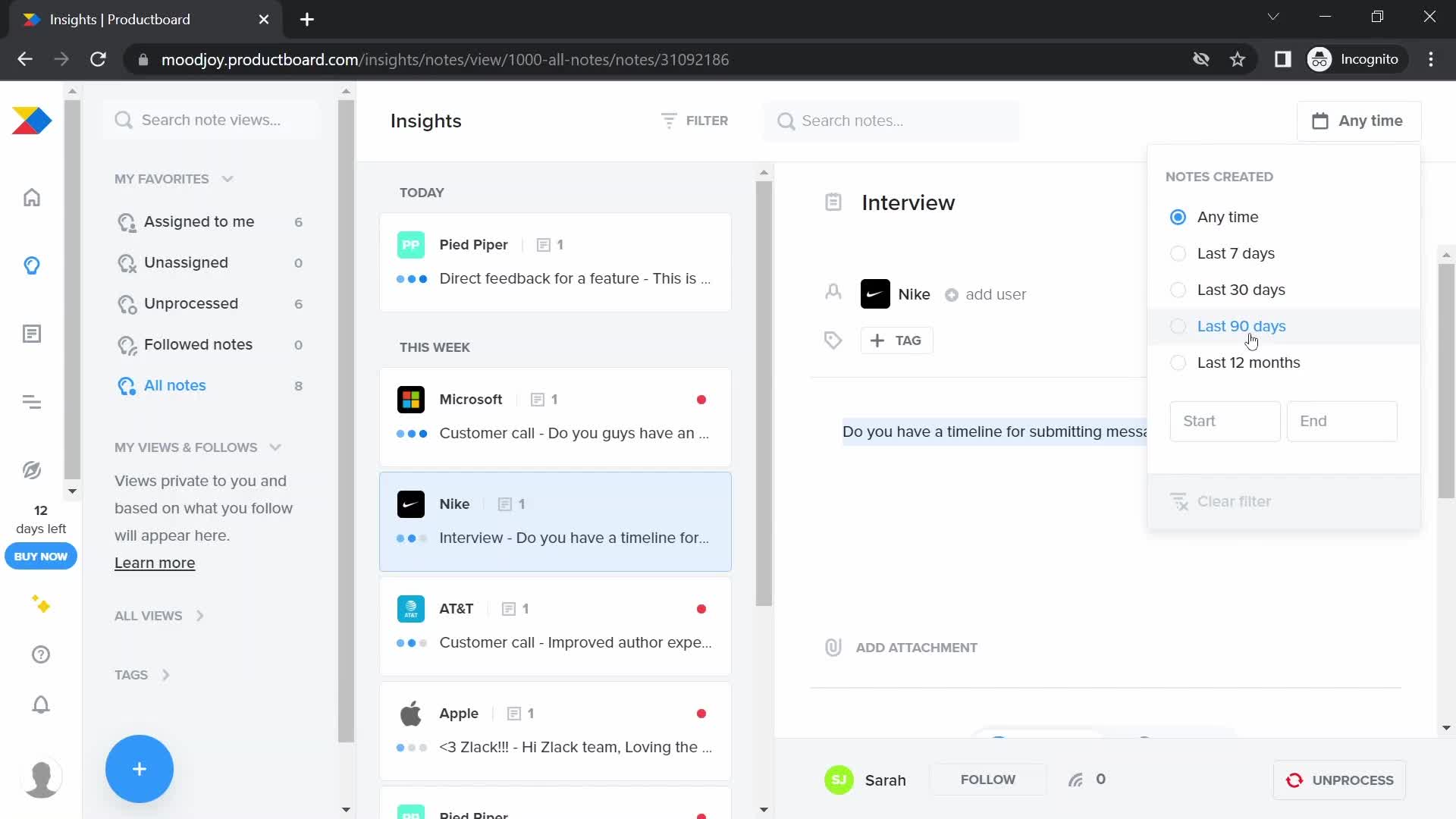Select Last 7 days radio option
This screenshot has width=1456, height=819.
pyautogui.click(x=1178, y=253)
